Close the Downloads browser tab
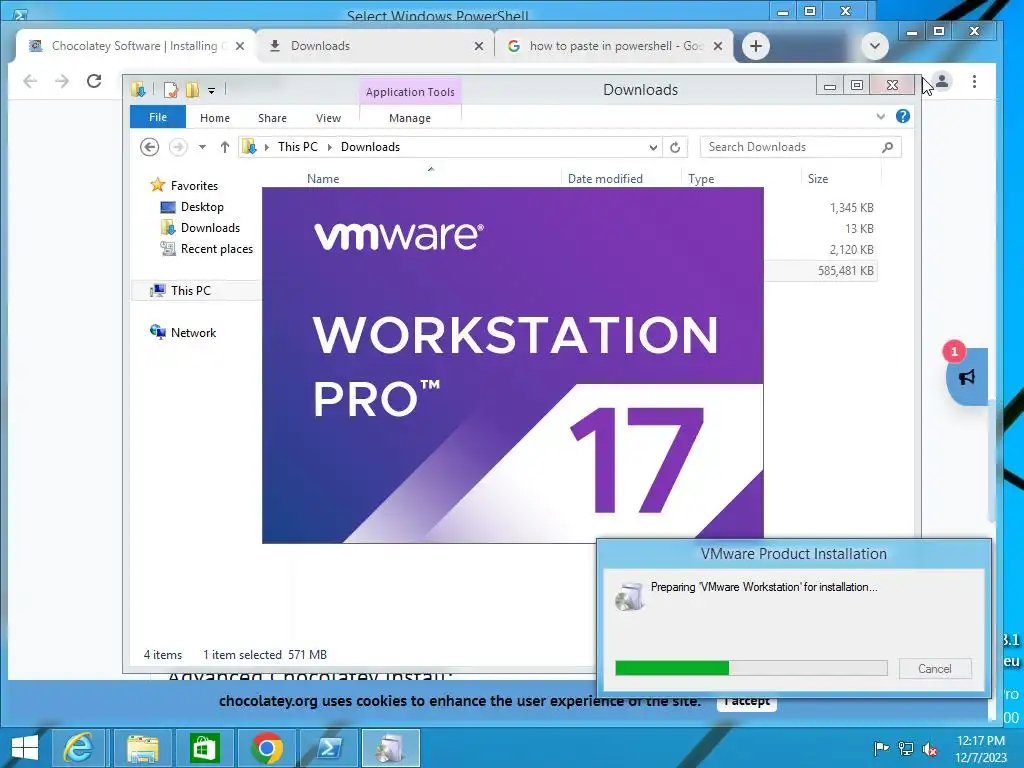 point(479,46)
